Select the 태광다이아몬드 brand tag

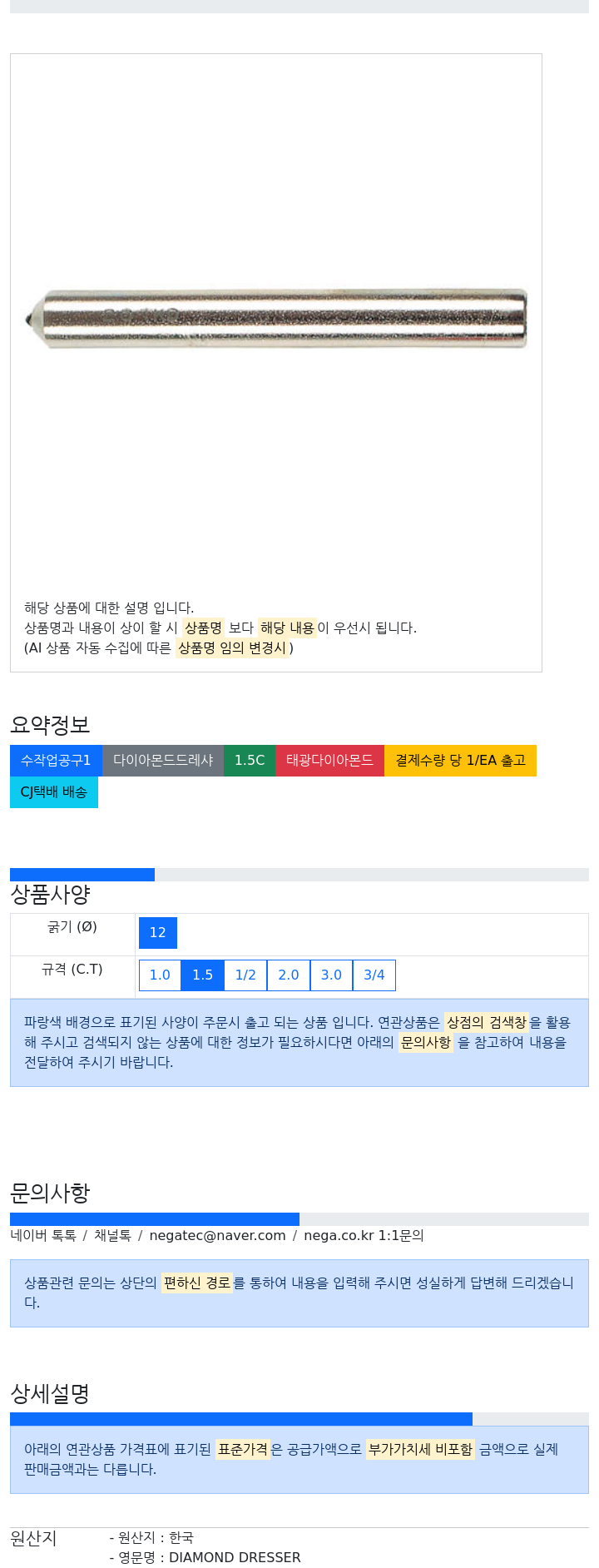click(329, 761)
